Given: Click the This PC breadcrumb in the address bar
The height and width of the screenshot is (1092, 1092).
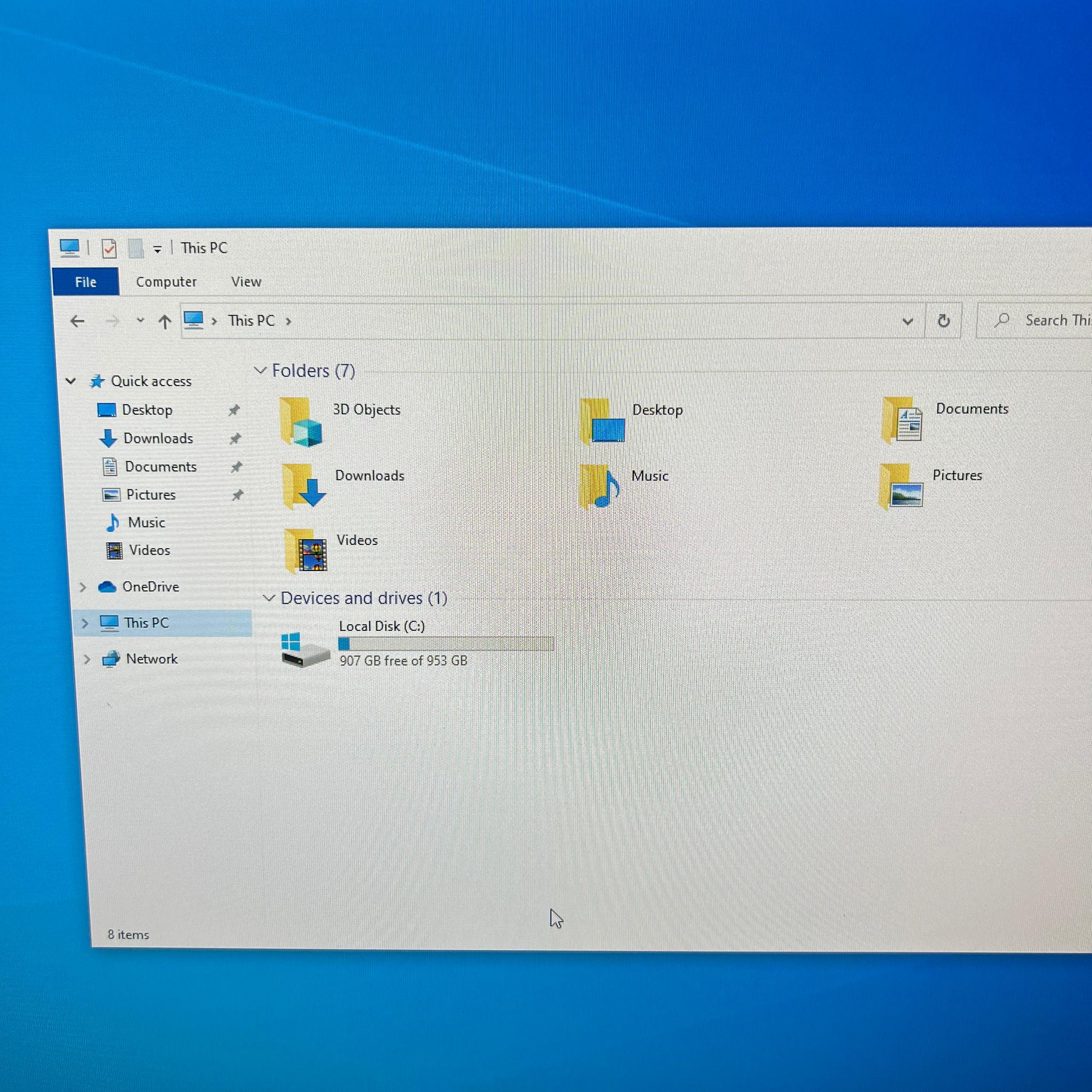Looking at the screenshot, I should (251, 320).
